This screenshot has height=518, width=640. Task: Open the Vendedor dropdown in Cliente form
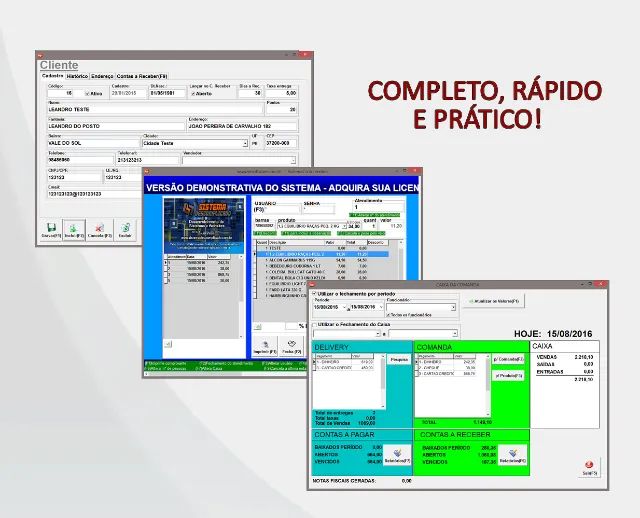pyautogui.click(x=293, y=160)
